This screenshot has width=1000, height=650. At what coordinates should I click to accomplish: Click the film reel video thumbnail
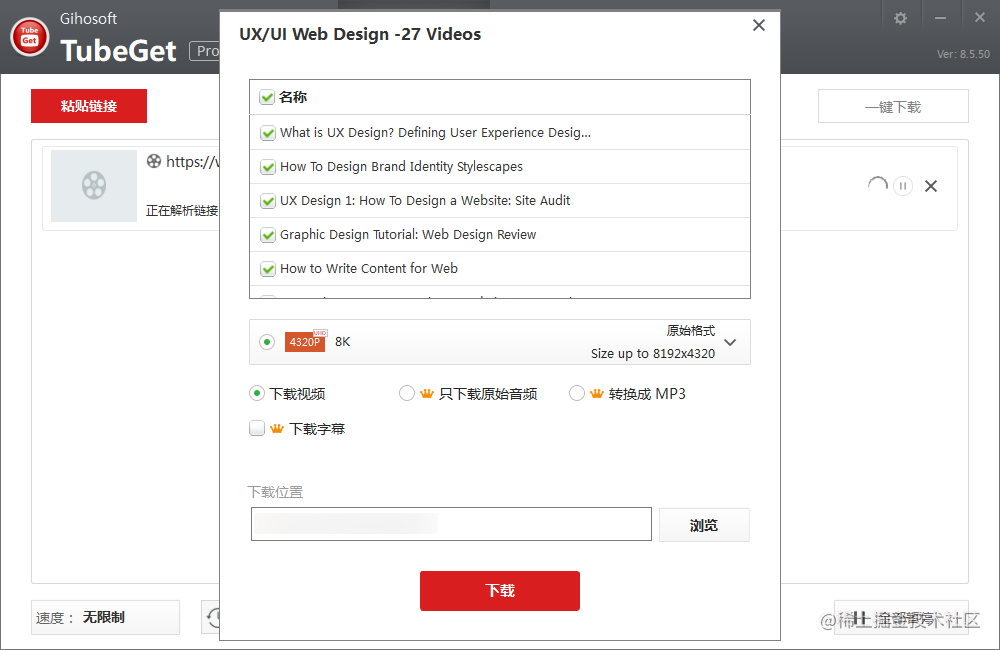[x=94, y=185]
